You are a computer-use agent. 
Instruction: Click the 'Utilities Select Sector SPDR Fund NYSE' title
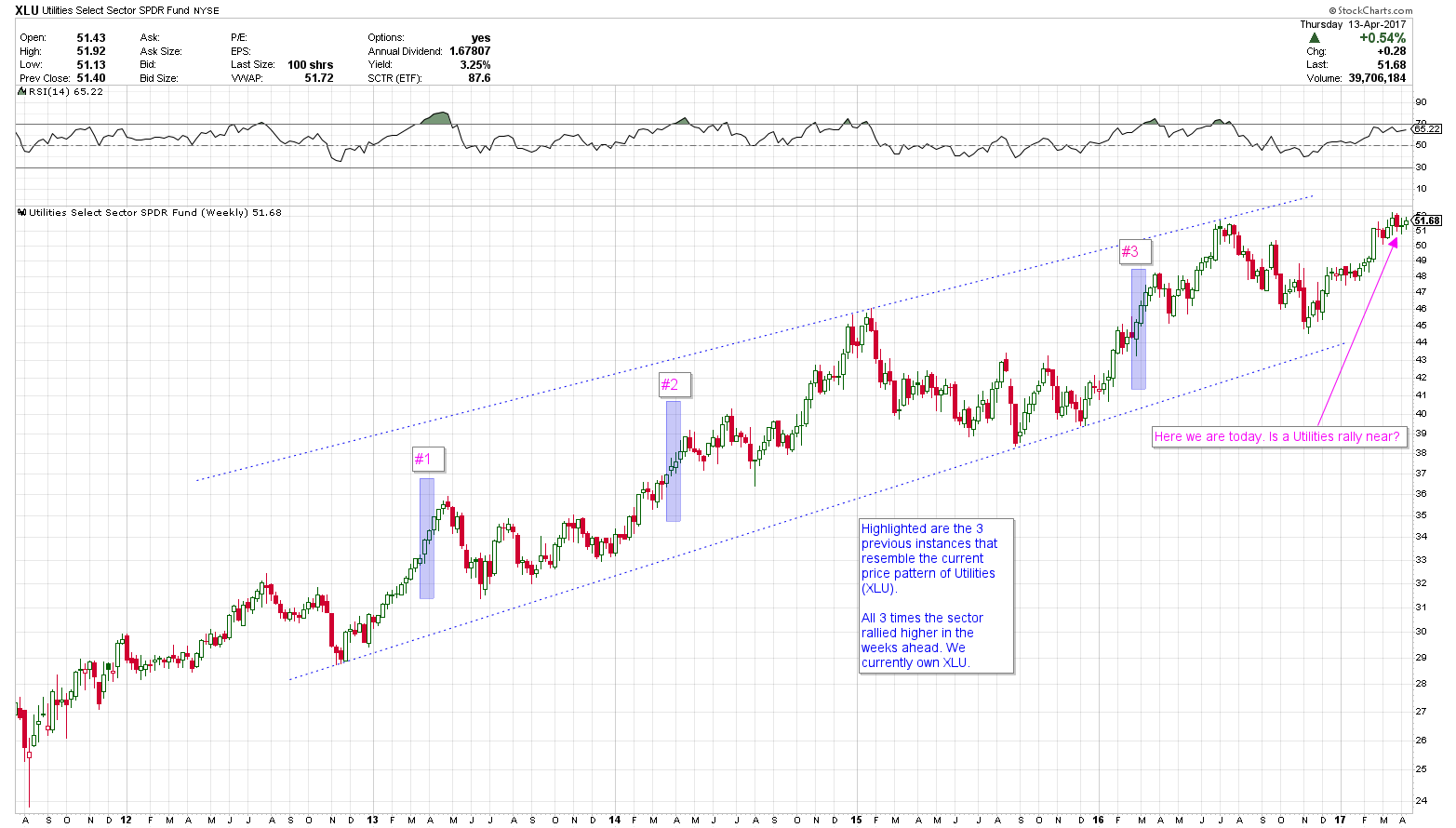(x=129, y=11)
